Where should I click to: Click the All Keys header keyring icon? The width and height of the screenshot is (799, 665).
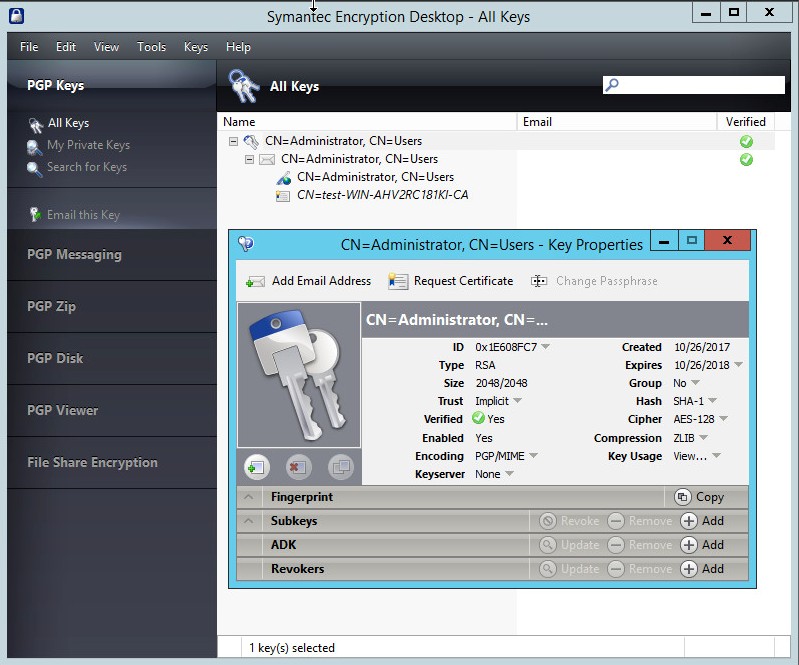point(243,86)
